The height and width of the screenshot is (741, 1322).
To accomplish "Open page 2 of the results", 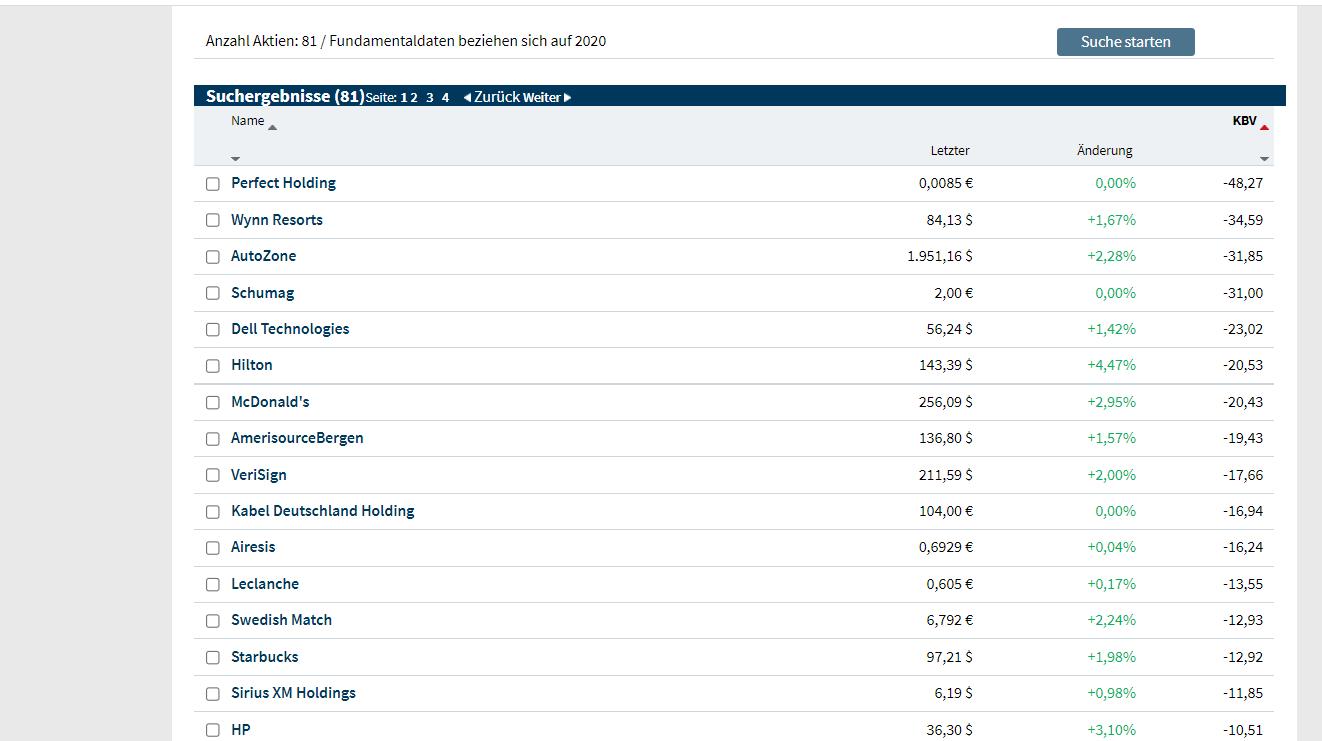I will pyautogui.click(x=413, y=97).
